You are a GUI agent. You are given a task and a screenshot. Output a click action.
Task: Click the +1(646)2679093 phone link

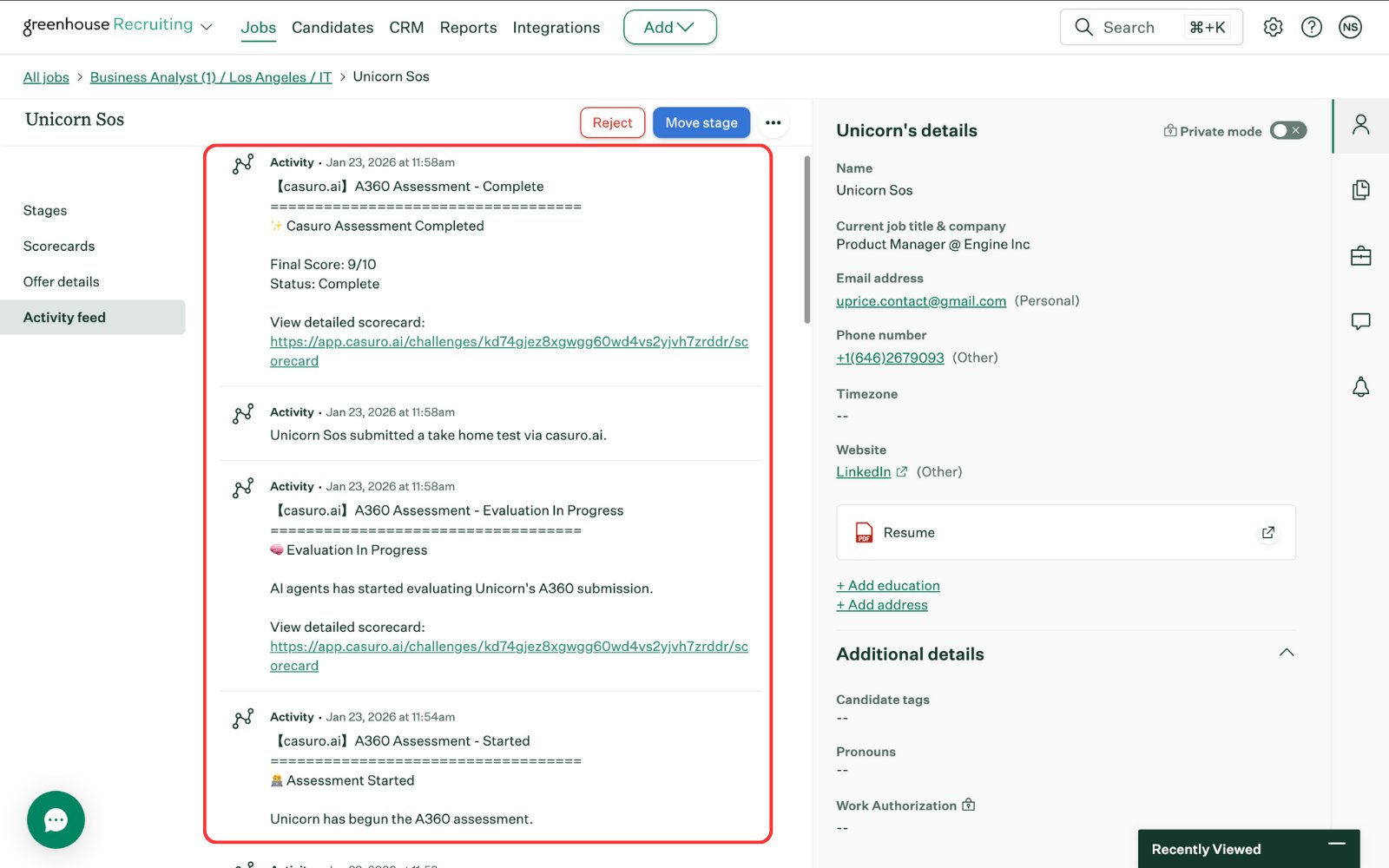(x=890, y=358)
